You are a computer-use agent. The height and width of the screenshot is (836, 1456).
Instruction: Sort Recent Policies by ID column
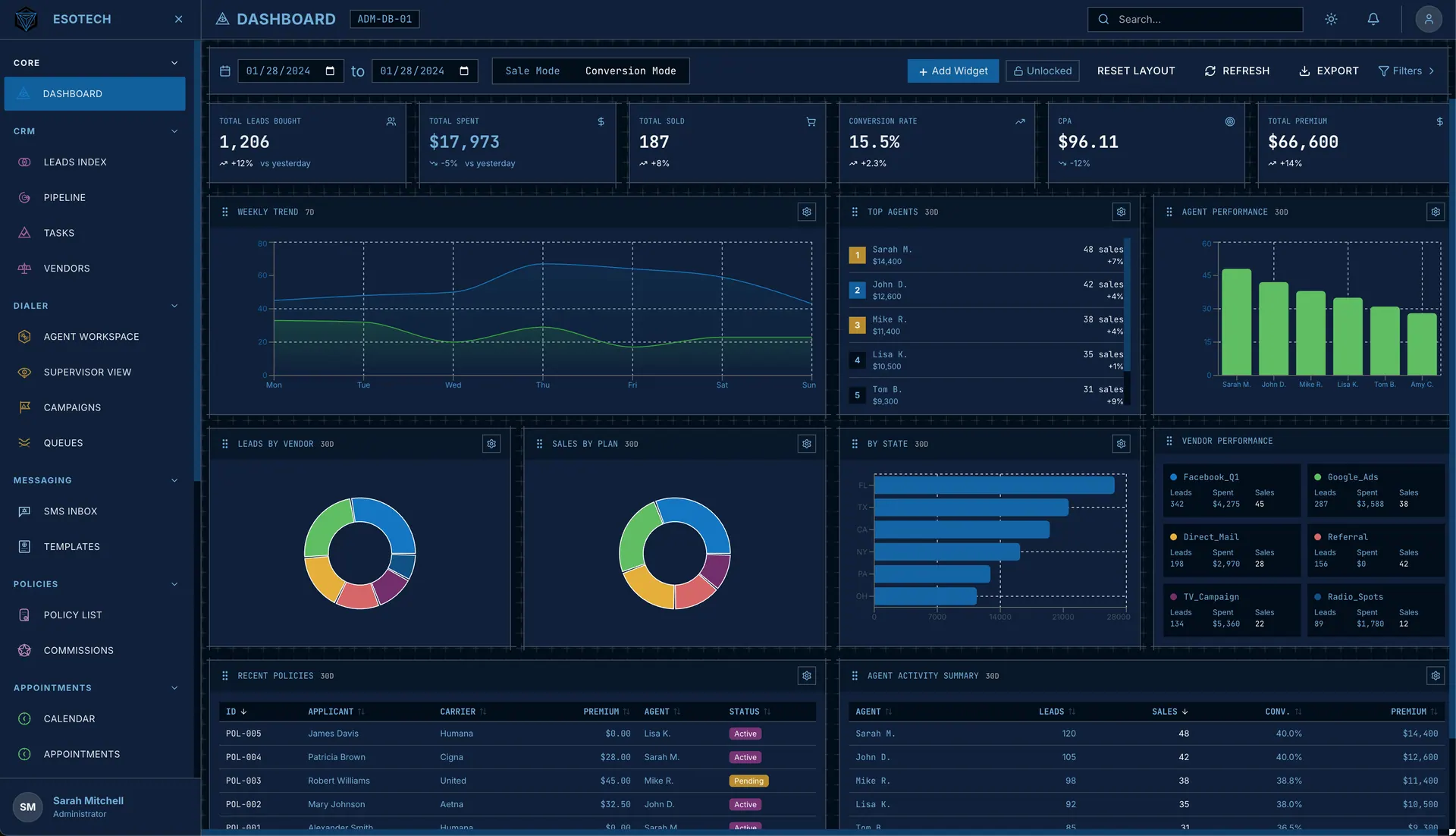pyautogui.click(x=236, y=712)
